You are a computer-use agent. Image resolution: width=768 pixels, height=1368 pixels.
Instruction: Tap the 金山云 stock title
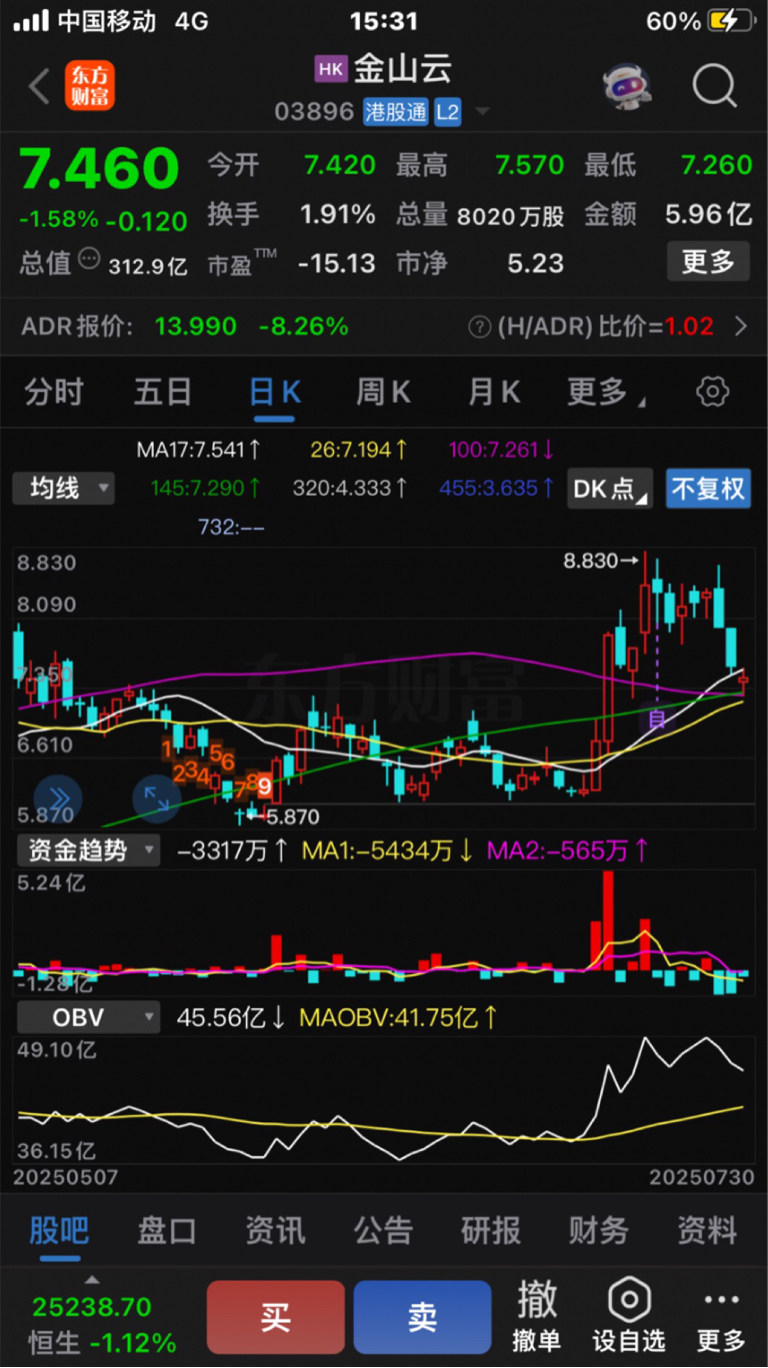pyautogui.click(x=403, y=68)
